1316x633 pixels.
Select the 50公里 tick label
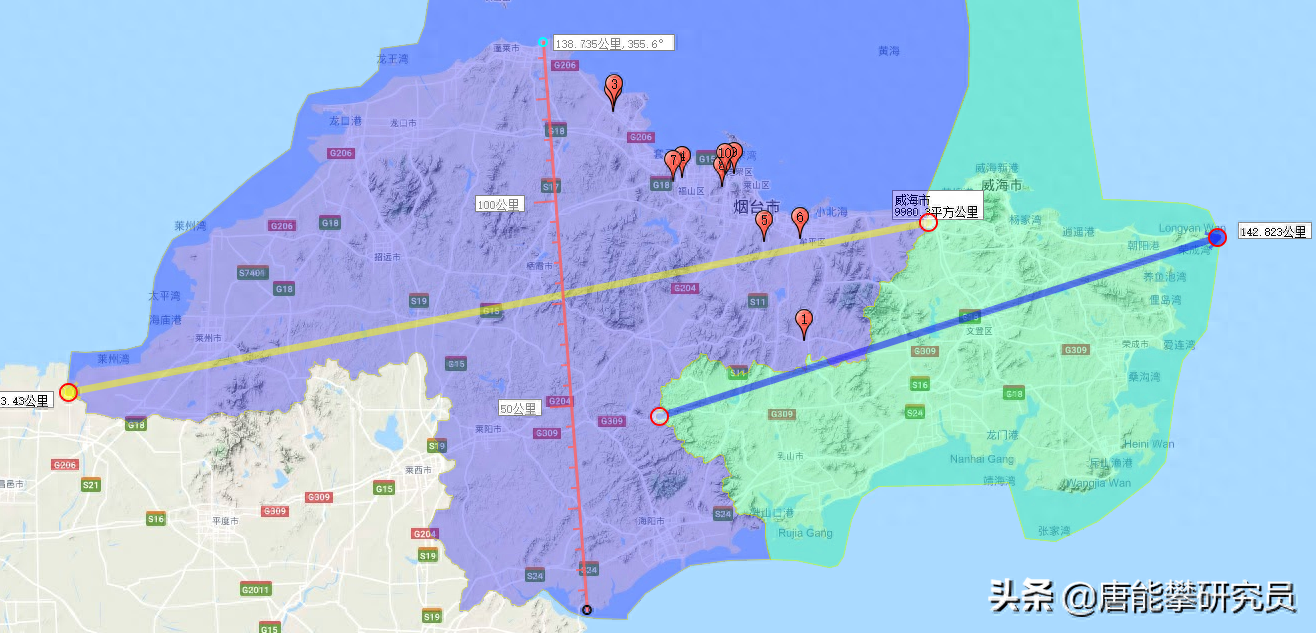pyautogui.click(x=520, y=408)
